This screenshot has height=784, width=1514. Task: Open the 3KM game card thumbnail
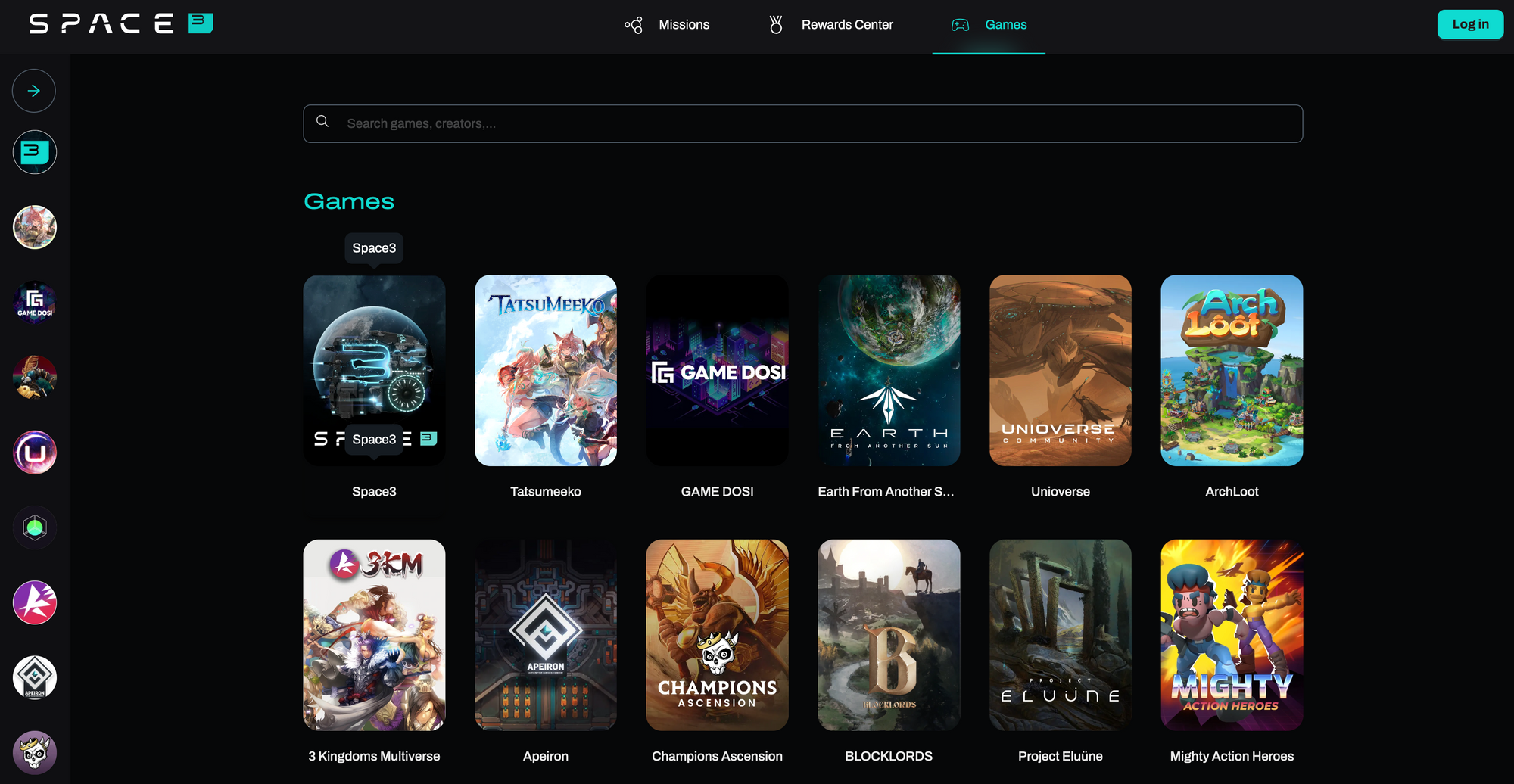tap(374, 635)
